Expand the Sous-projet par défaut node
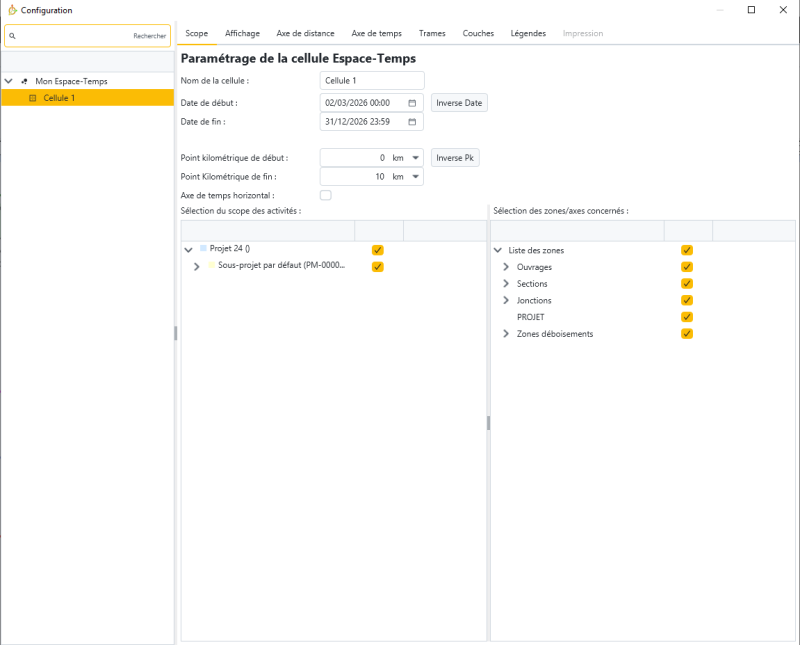Image resolution: width=800 pixels, height=645 pixels. (x=197, y=267)
